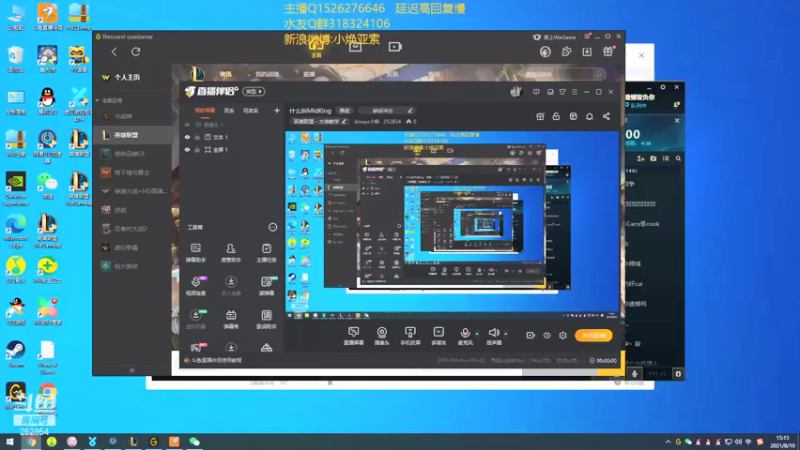Collapse the 全部应用 list in WeGame sidebar
The height and width of the screenshot is (450, 800).
pyautogui.click(x=97, y=101)
